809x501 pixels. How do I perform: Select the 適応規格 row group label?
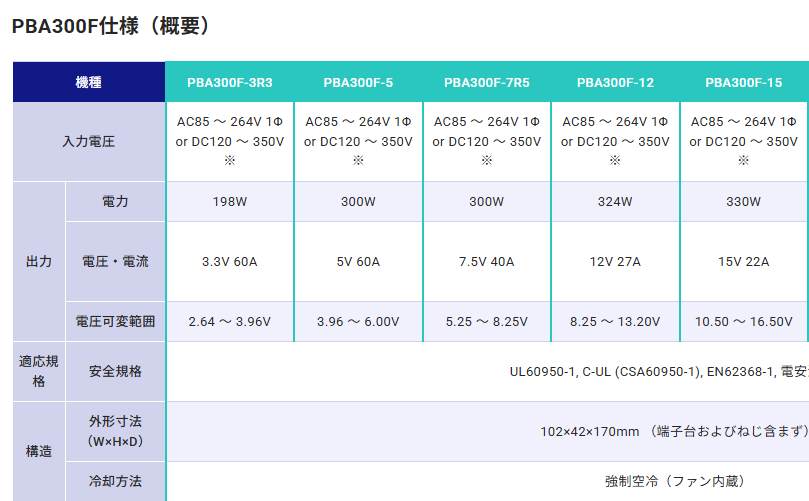(x=39, y=371)
